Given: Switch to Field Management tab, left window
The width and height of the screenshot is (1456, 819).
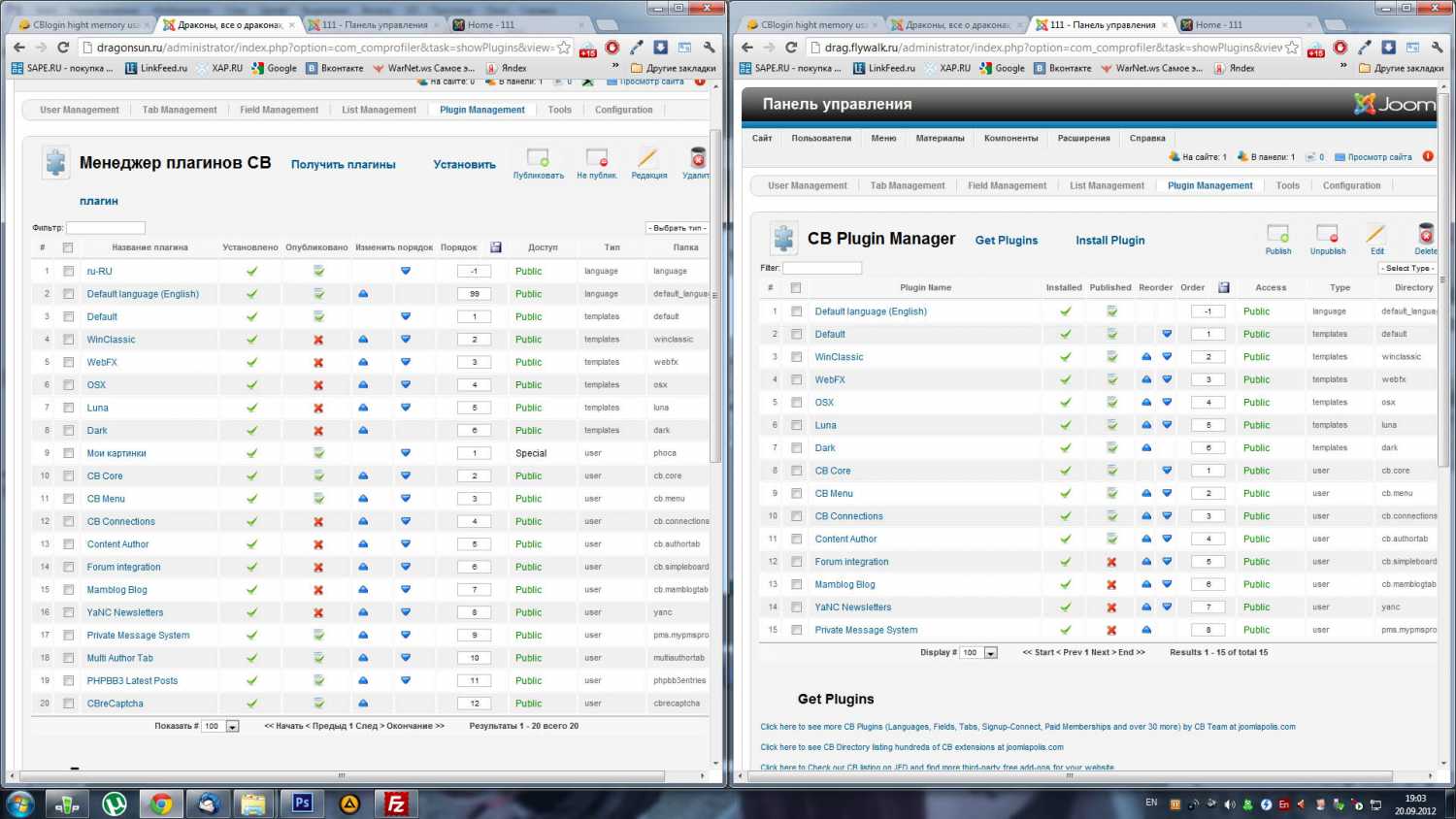Looking at the screenshot, I should pyautogui.click(x=279, y=110).
